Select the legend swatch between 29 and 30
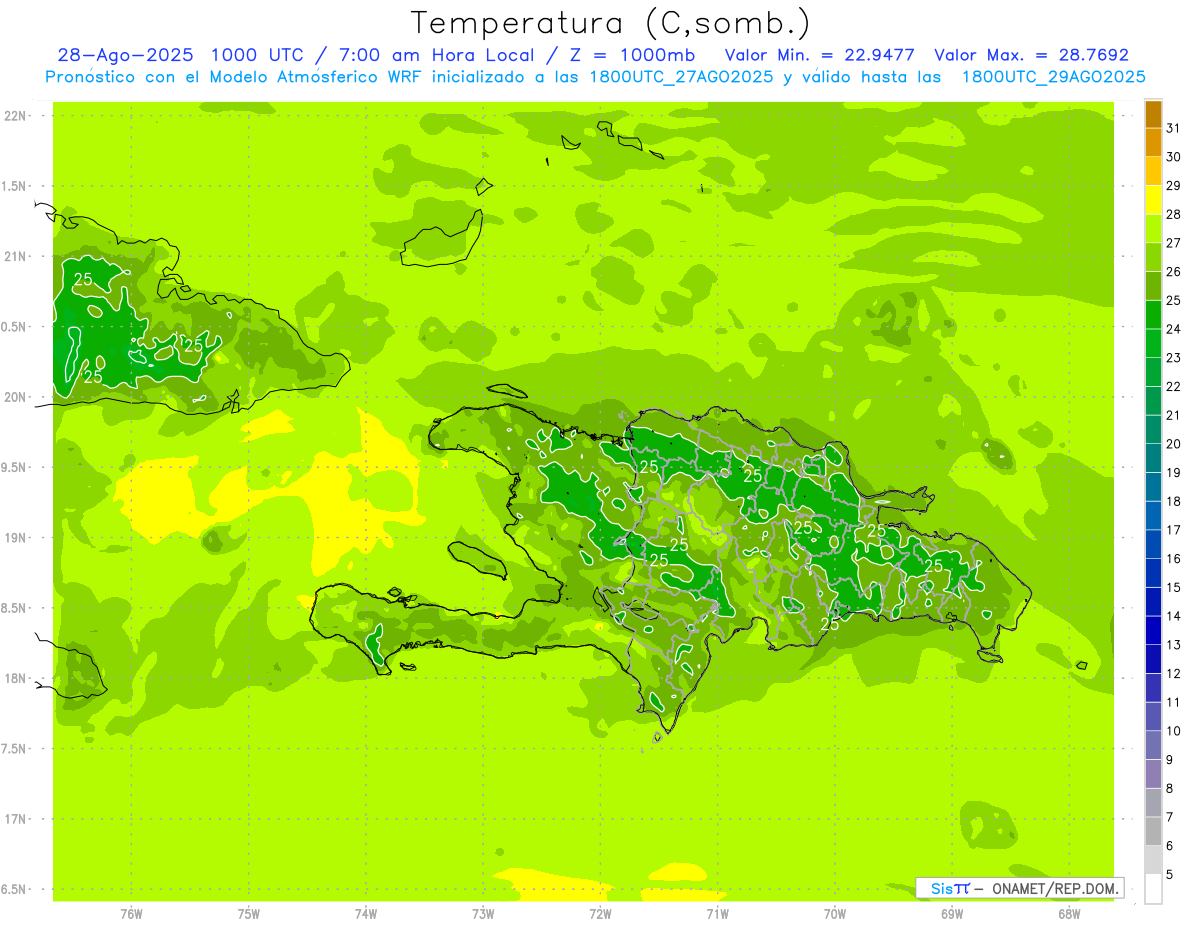Screen dimensions: 1200x927 (x=1153, y=172)
